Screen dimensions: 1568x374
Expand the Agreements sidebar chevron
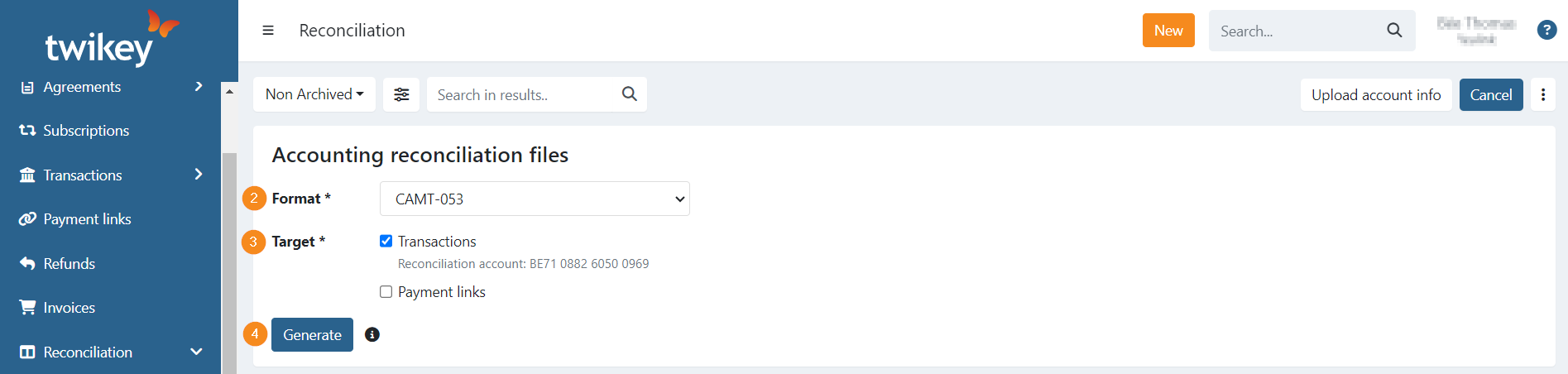coord(199,86)
